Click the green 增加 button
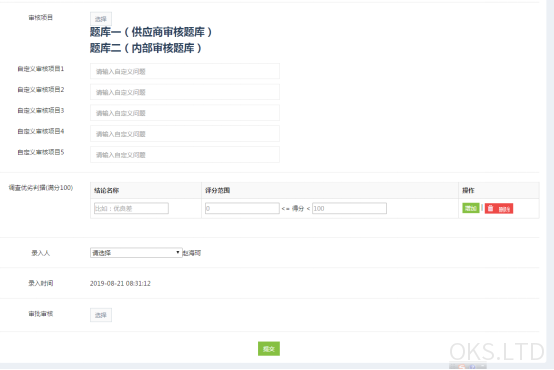 [471, 208]
